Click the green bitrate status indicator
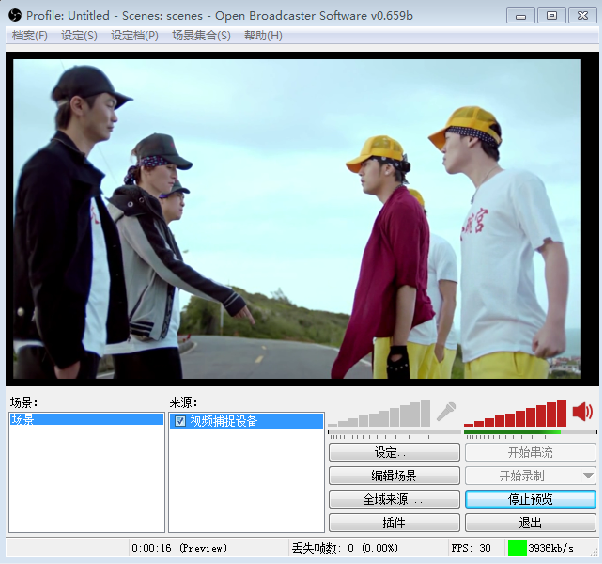 517,548
